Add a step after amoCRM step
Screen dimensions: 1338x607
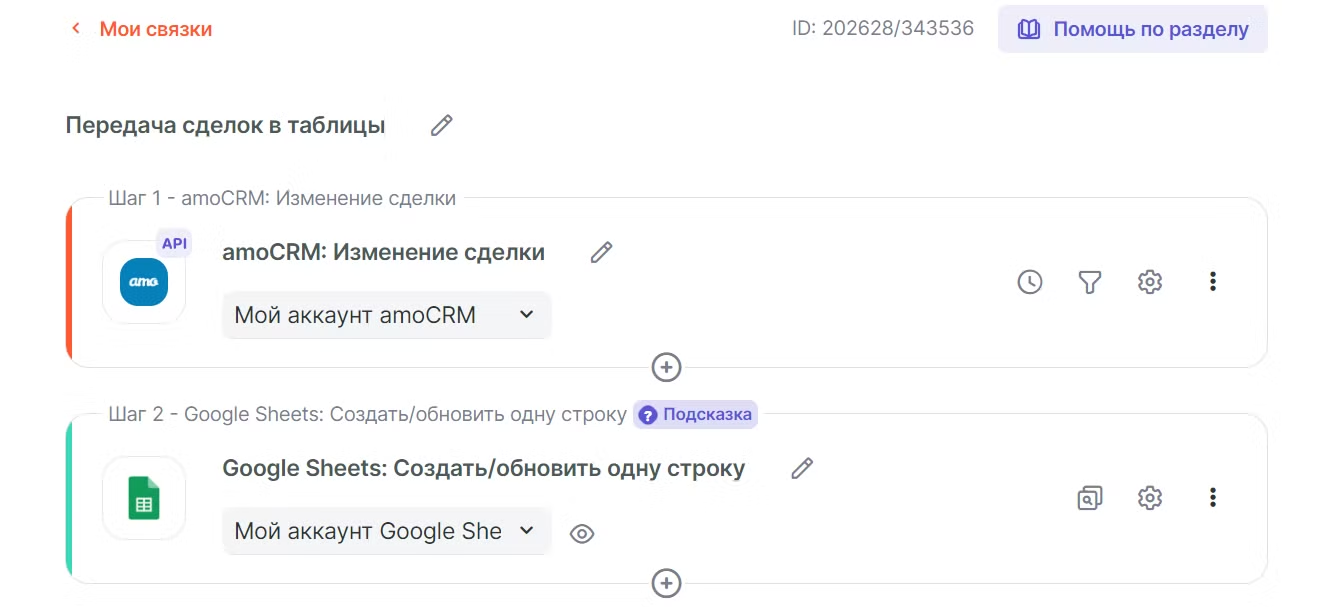click(x=666, y=367)
